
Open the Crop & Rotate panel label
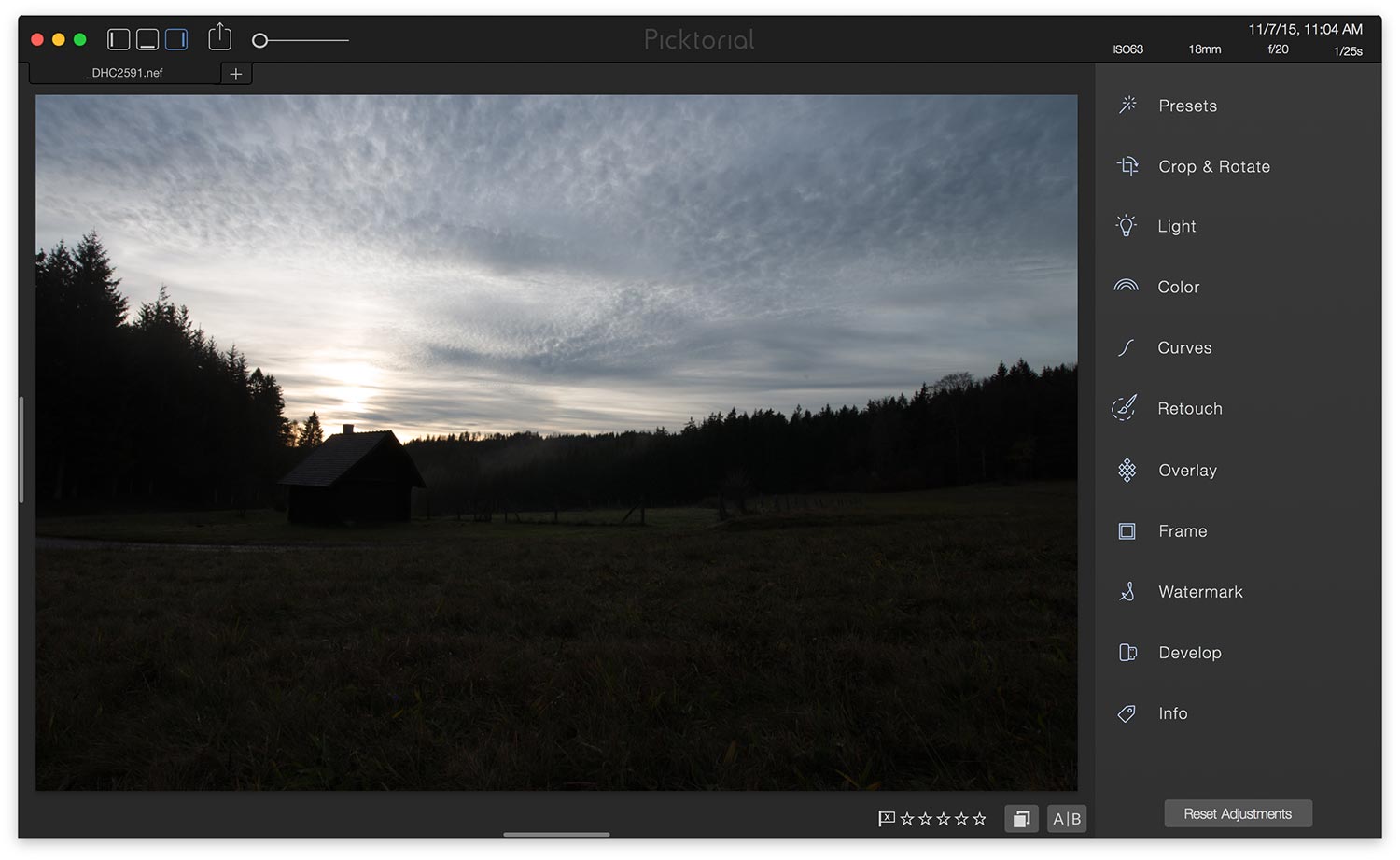(1214, 166)
